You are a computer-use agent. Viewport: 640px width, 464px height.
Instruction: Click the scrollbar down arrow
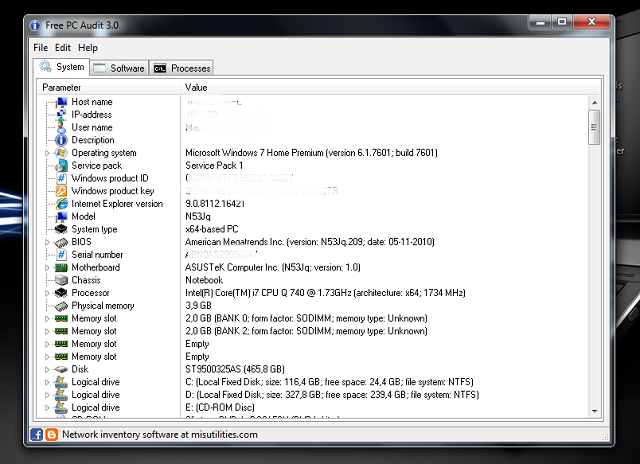(x=594, y=411)
